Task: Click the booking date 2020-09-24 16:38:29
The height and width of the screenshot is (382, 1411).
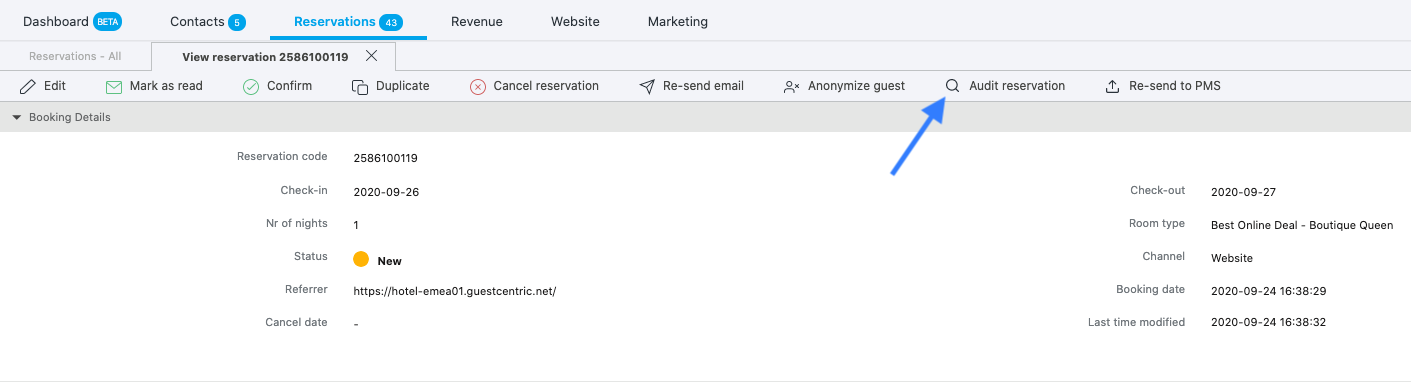Action: (x=1268, y=291)
